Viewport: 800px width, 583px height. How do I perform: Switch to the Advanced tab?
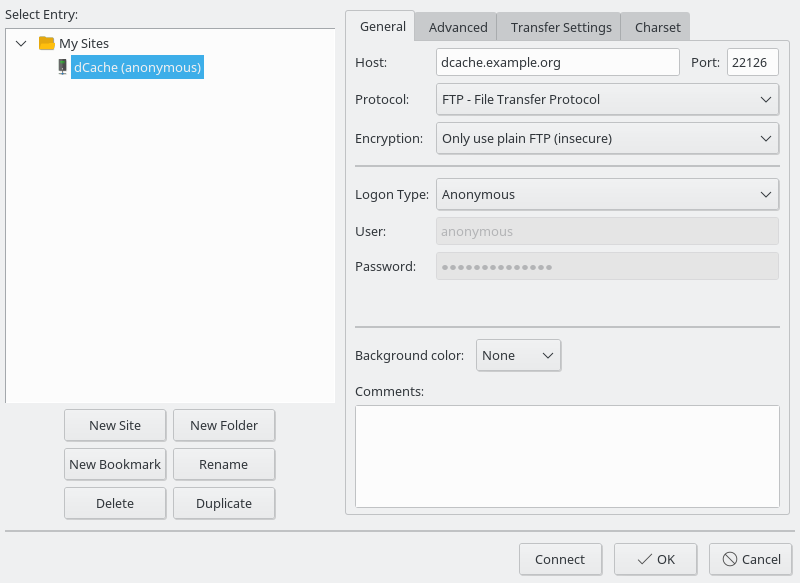[x=455, y=27]
